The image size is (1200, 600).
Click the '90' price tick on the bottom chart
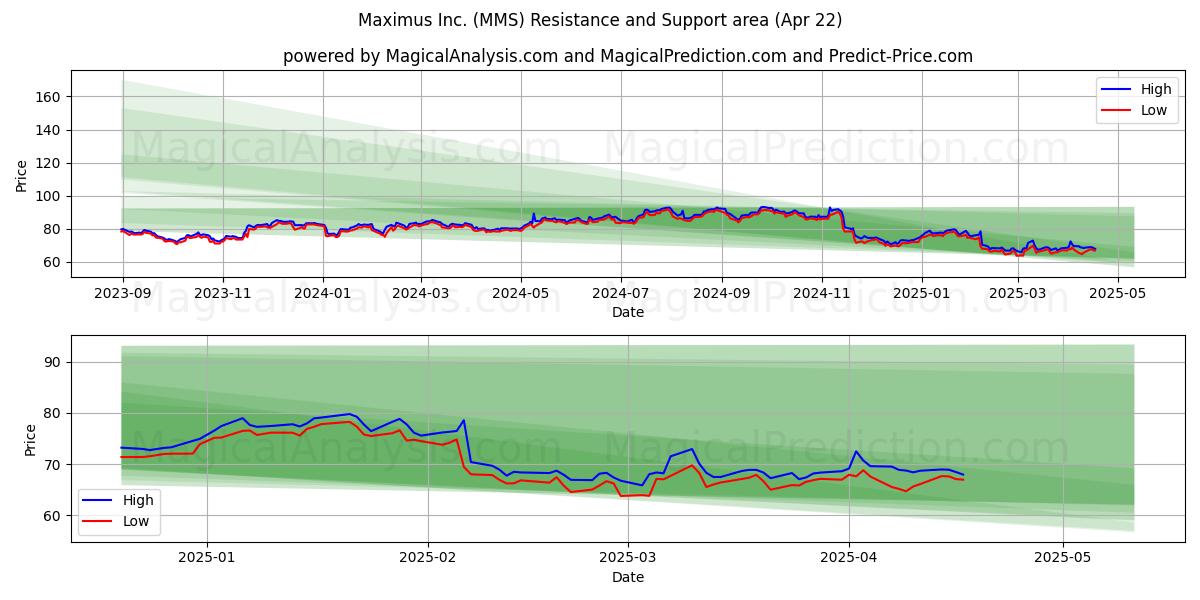pyautogui.click(x=55, y=362)
